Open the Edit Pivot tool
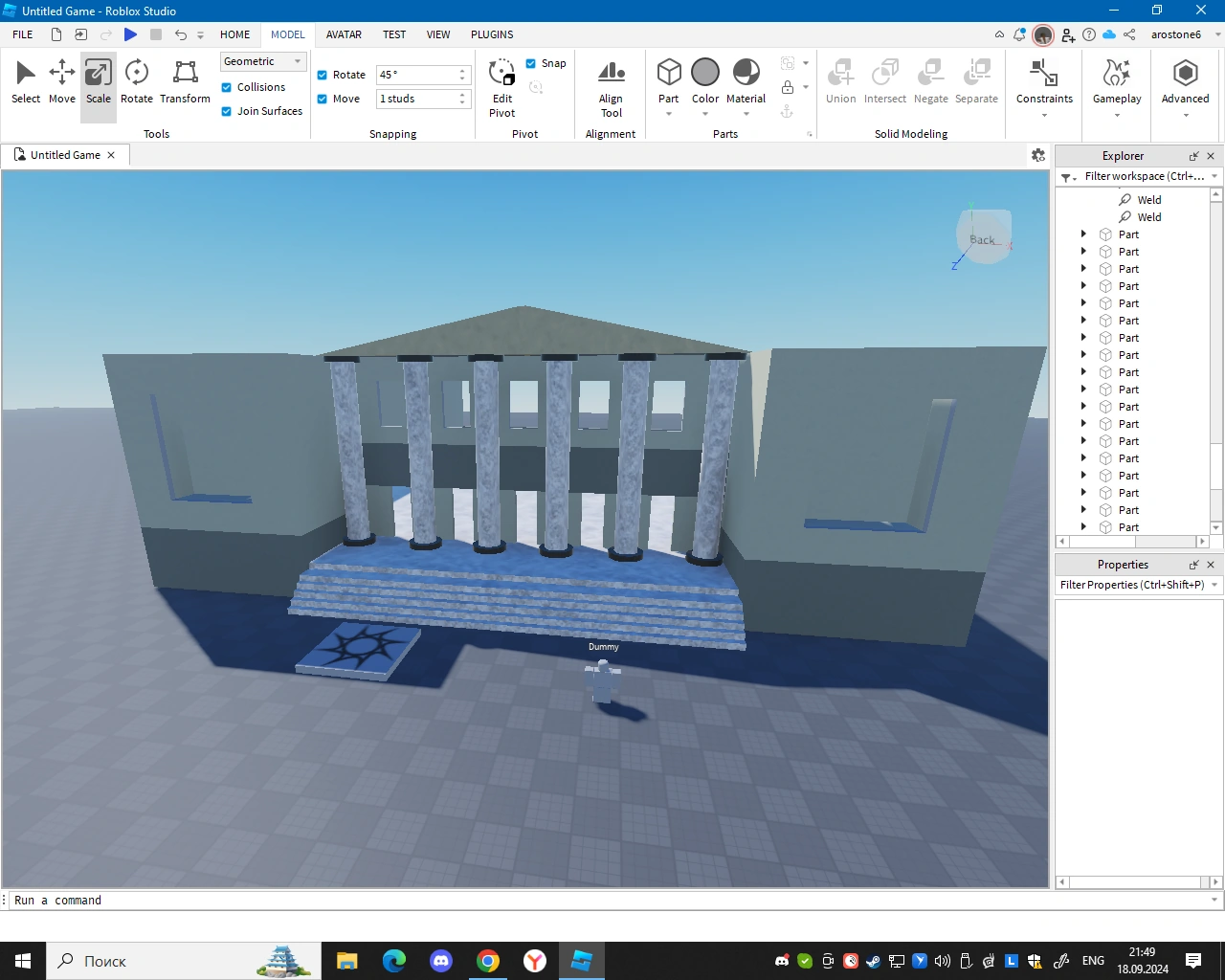Screen dimensions: 1225x980 tap(502, 88)
